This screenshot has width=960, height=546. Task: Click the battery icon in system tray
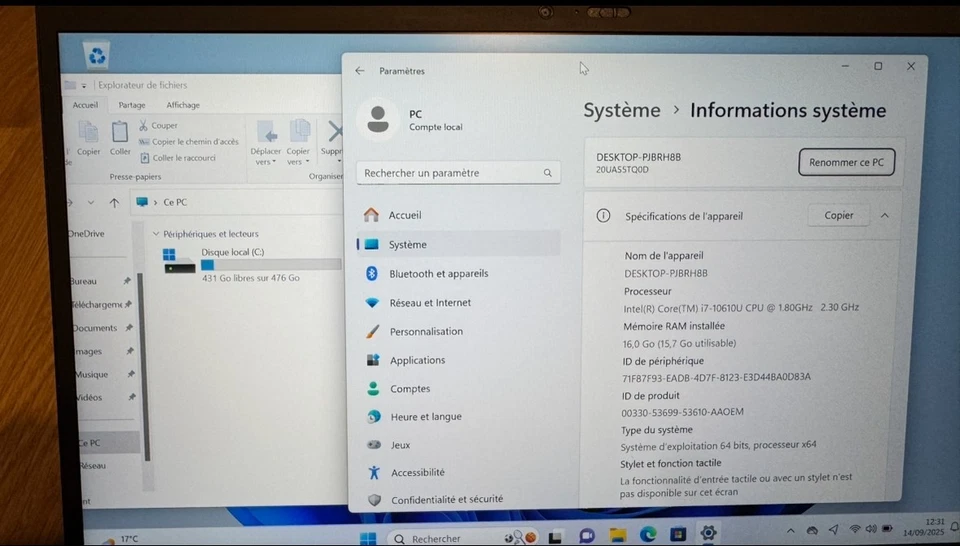[887, 528]
